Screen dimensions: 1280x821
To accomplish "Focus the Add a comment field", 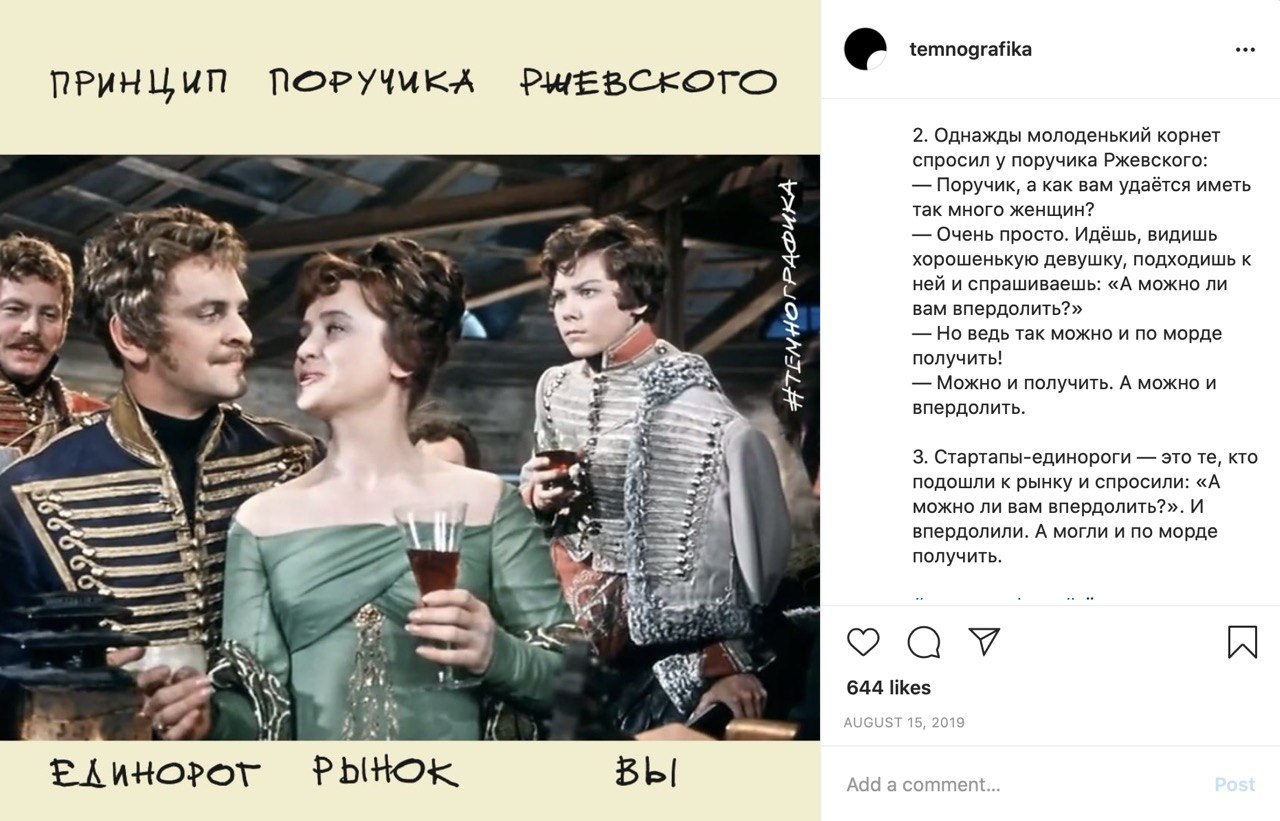I will [x=1020, y=785].
